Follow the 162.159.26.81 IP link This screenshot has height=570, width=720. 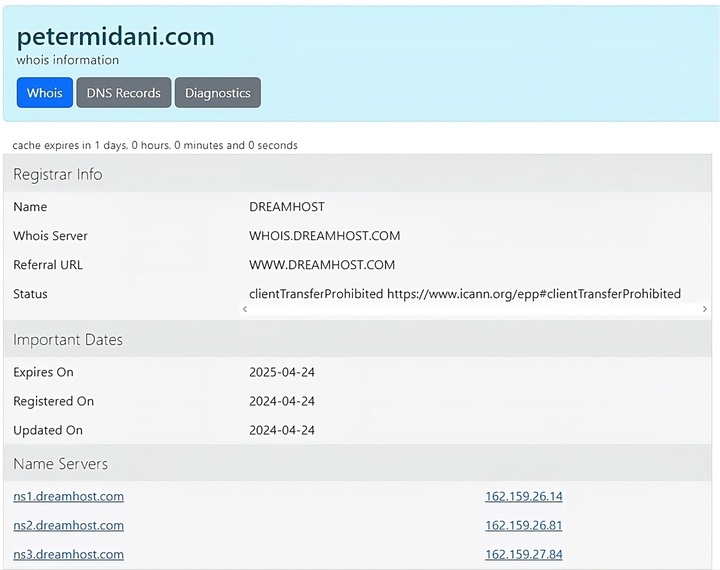point(524,525)
